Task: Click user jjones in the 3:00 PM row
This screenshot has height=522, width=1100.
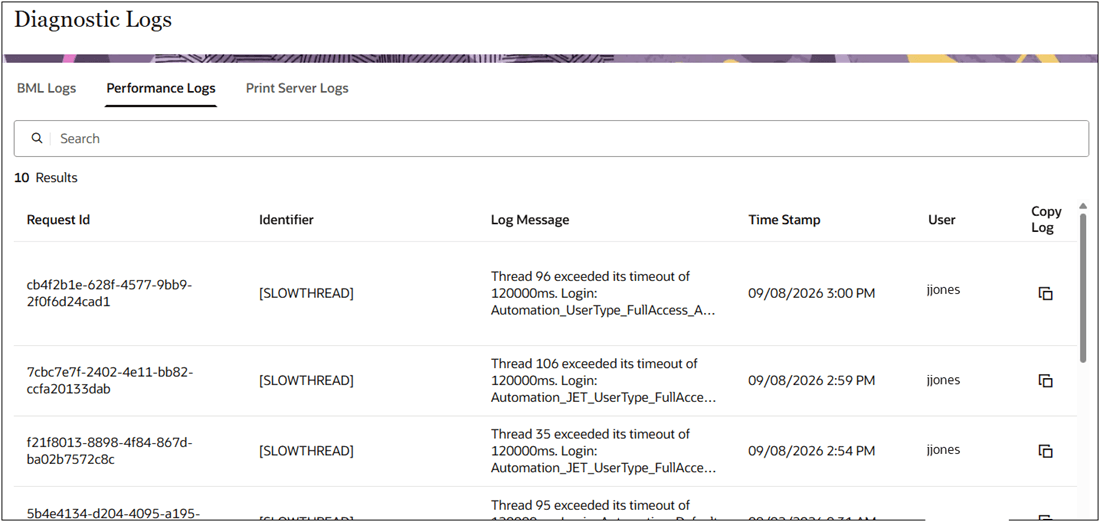Action: click(944, 290)
